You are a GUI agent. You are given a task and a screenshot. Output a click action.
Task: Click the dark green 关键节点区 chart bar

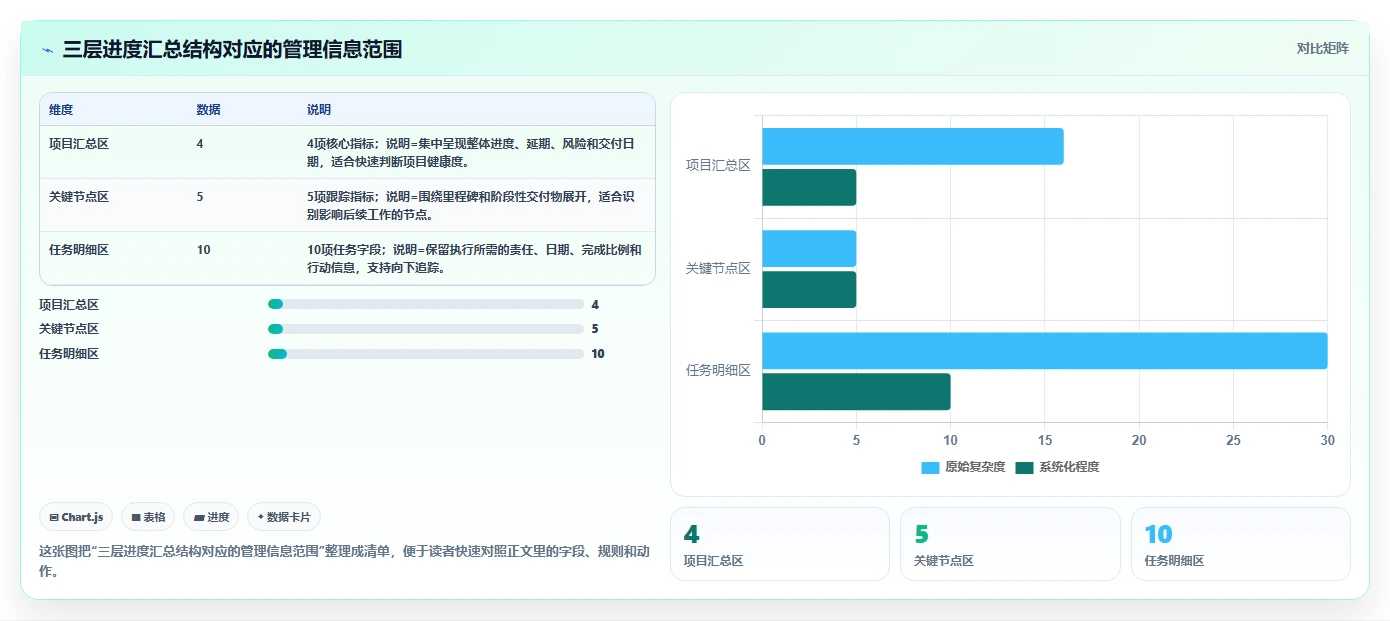tap(809, 289)
